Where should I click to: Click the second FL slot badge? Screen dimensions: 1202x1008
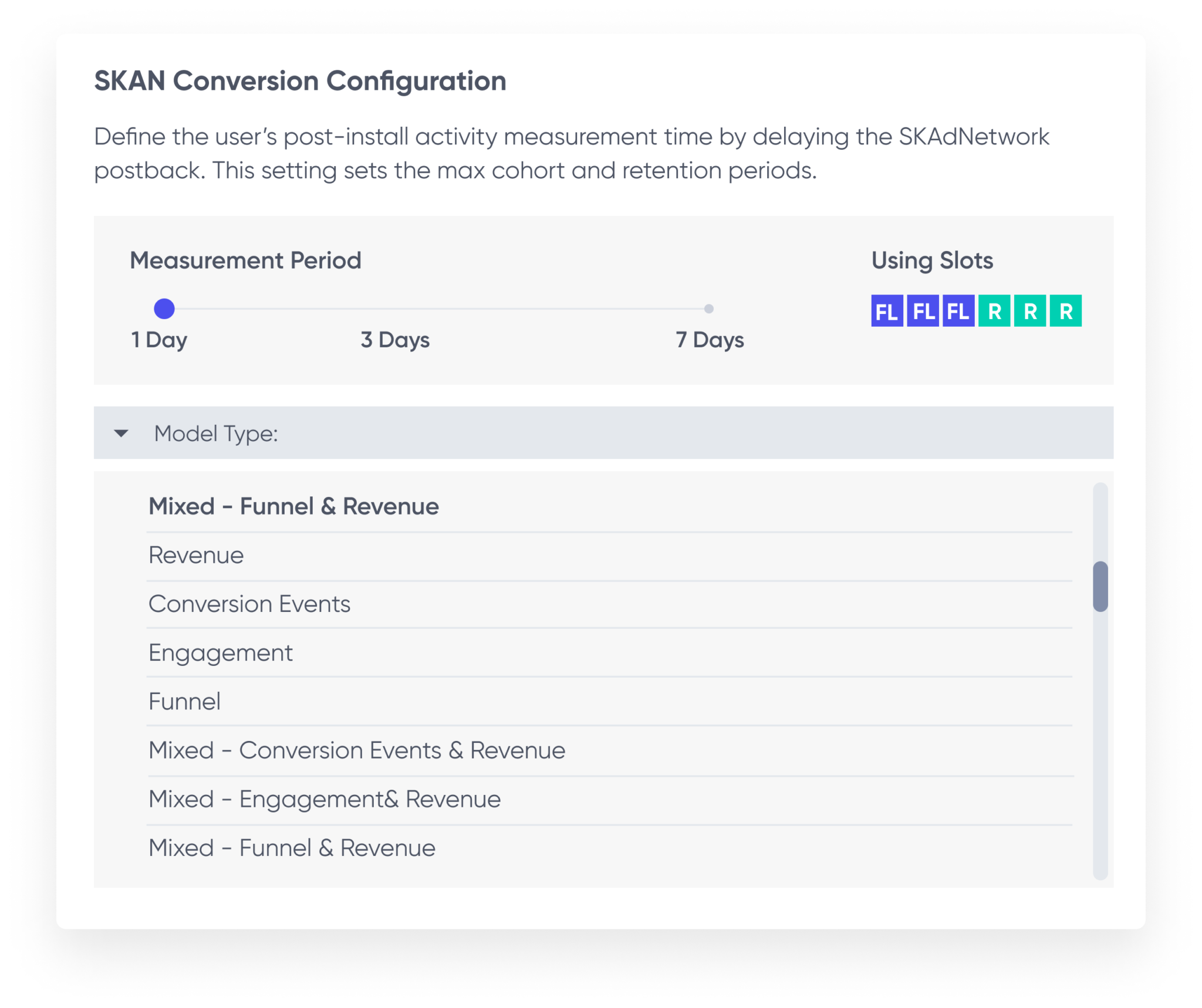tap(923, 311)
